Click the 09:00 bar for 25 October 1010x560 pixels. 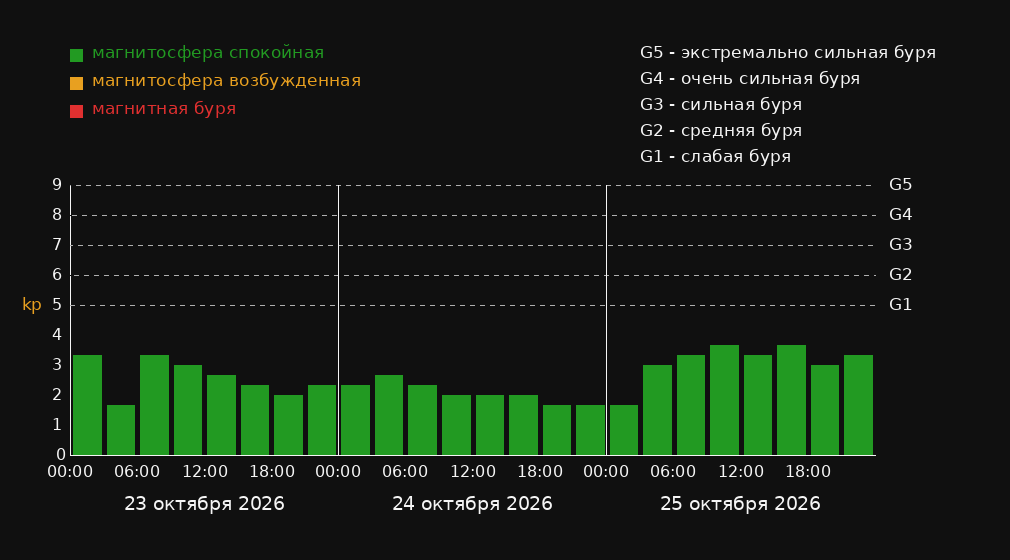click(725, 400)
